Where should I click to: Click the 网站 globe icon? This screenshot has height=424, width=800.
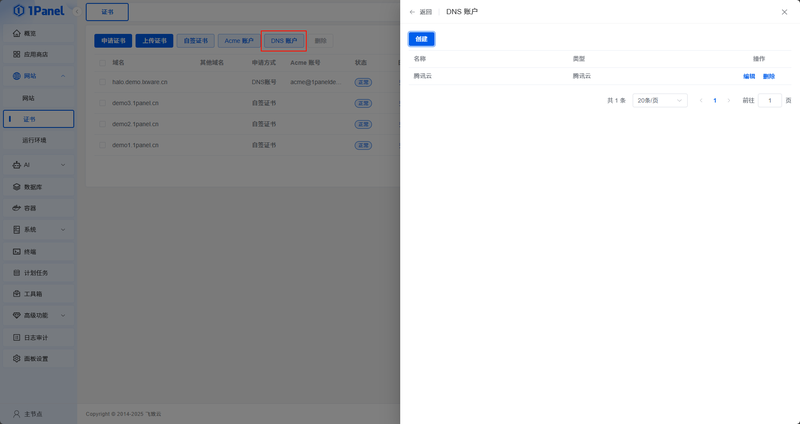pyautogui.click(x=17, y=76)
